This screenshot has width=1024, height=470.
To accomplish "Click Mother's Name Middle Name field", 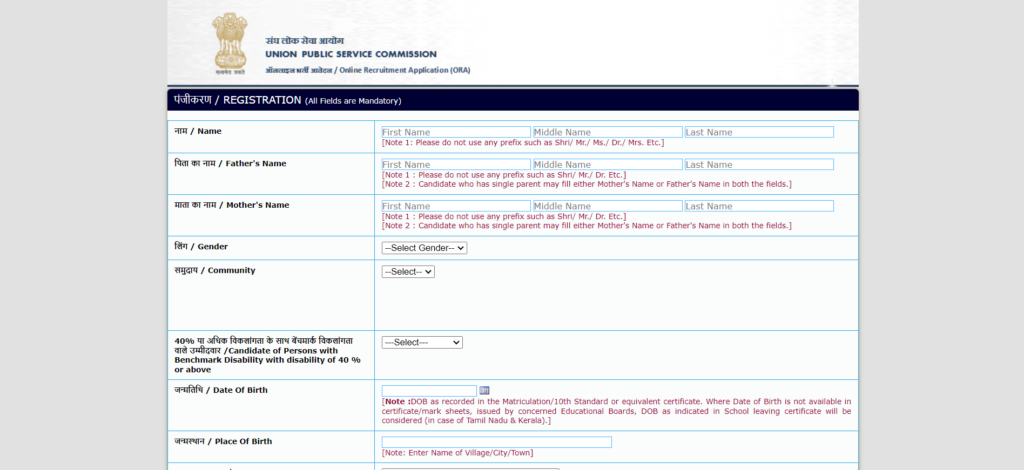I will point(607,206).
